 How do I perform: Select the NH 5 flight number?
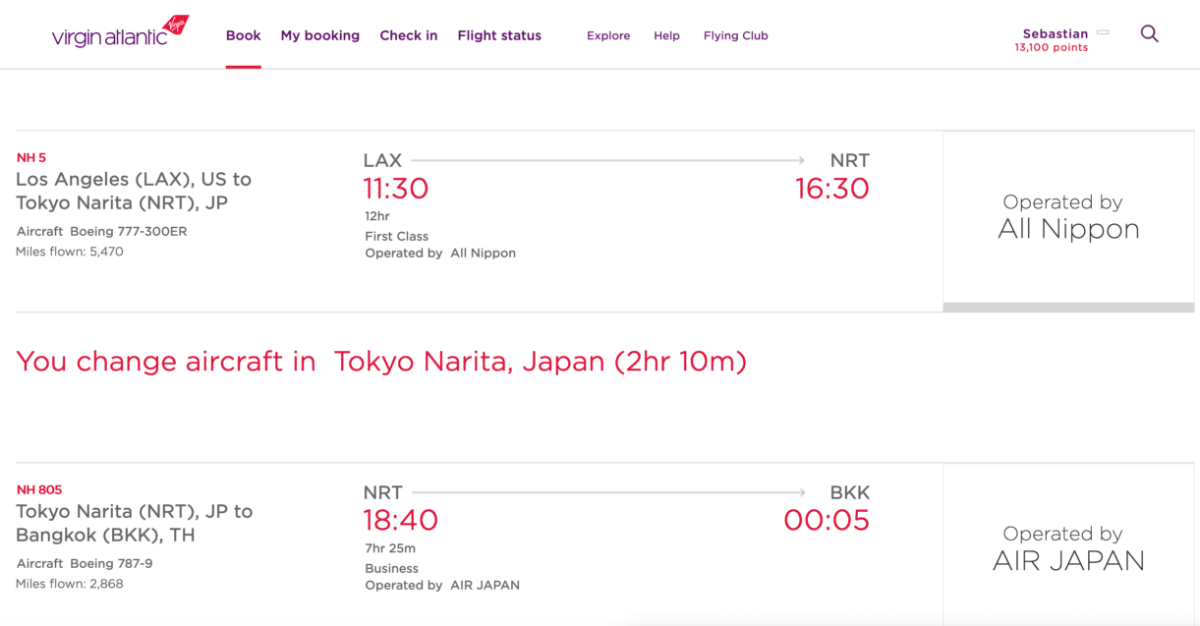pos(31,158)
